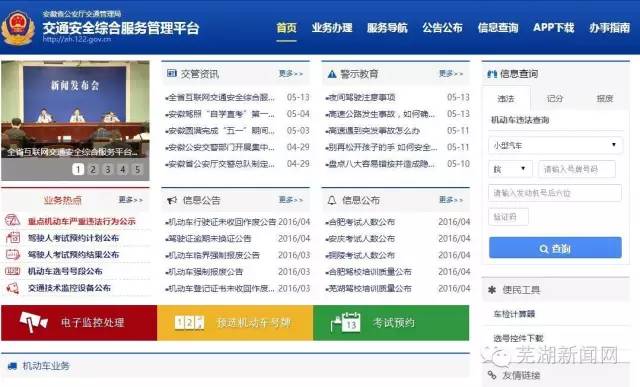This screenshot has width=640, height=387.
Task: Open news item 夜间驾驶注意事项
Action: pos(362,97)
